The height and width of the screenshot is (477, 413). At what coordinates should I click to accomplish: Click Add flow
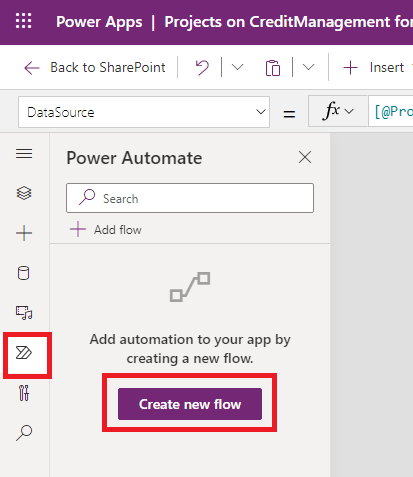(x=106, y=230)
